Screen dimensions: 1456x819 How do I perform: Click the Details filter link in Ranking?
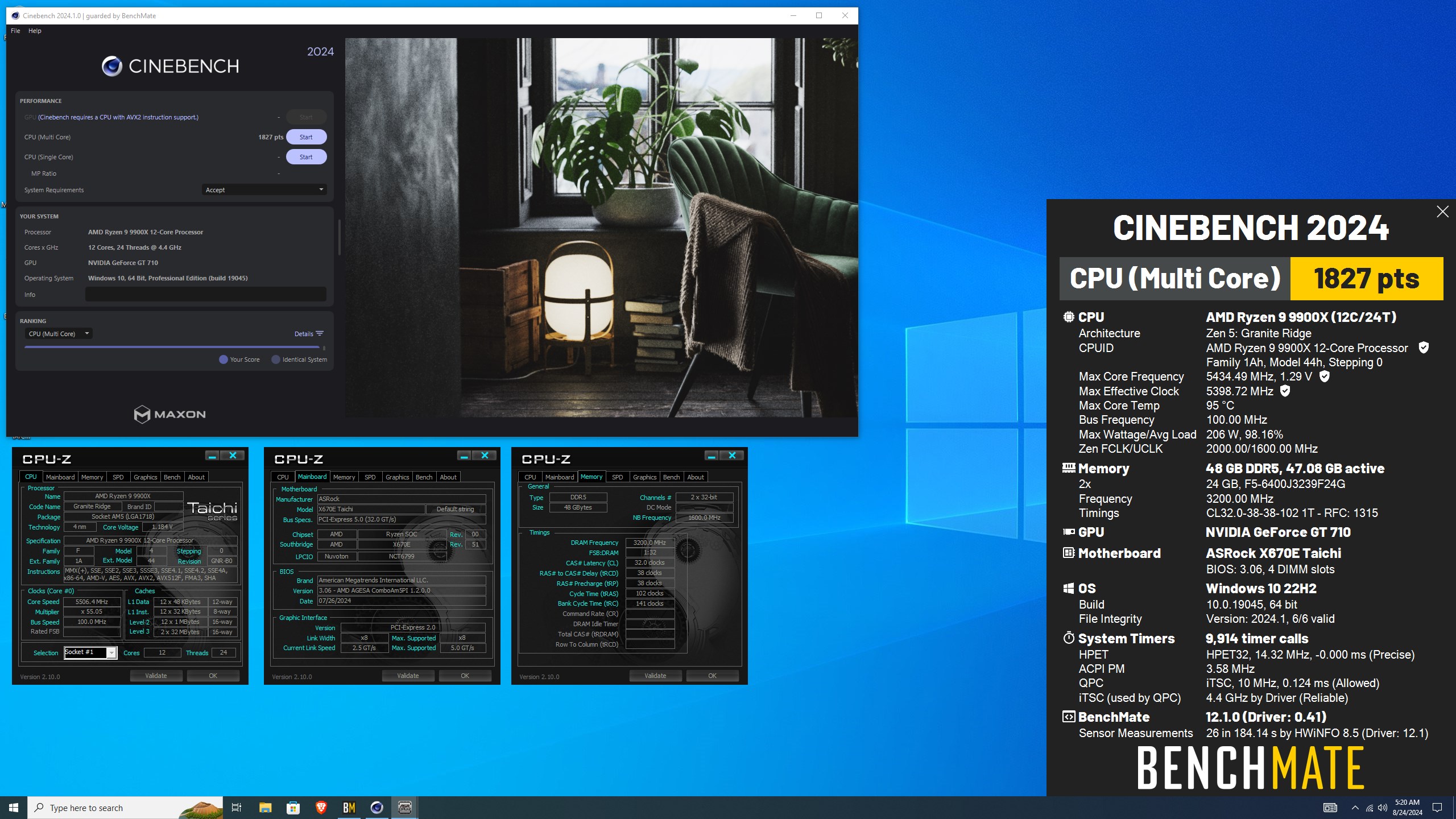pyautogui.click(x=309, y=334)
